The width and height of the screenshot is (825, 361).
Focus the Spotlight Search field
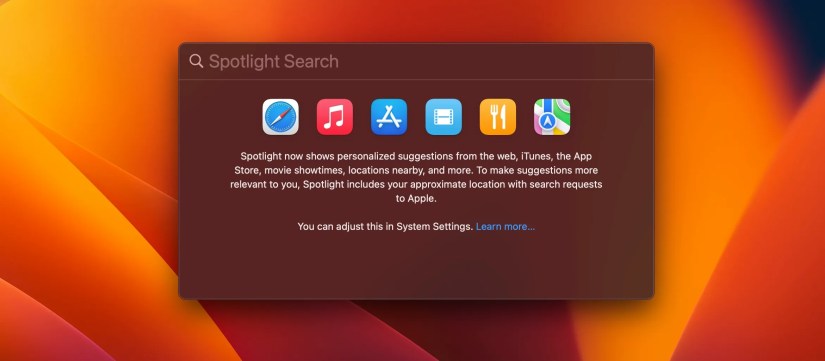tap(416, 62)
